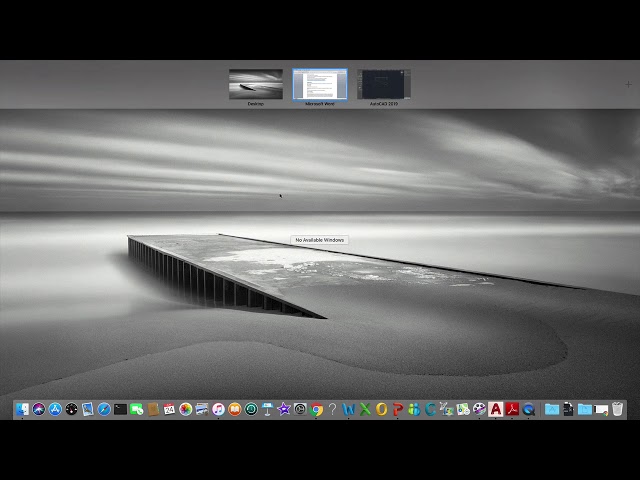Open Preview from the dock
The height and width of the screenshot is (480, 640).
point(88,409)
